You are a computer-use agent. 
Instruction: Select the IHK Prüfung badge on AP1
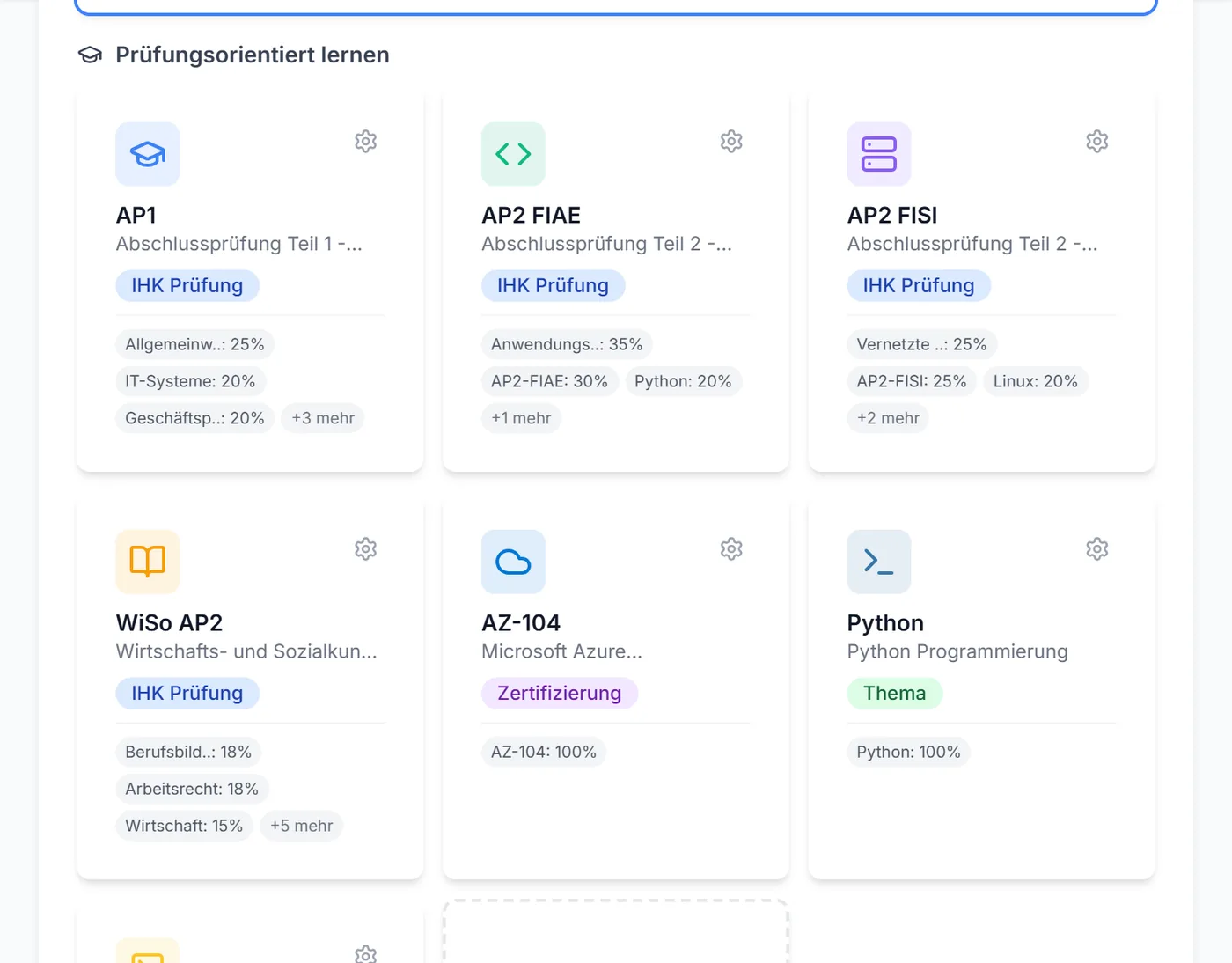click(187, 285)
